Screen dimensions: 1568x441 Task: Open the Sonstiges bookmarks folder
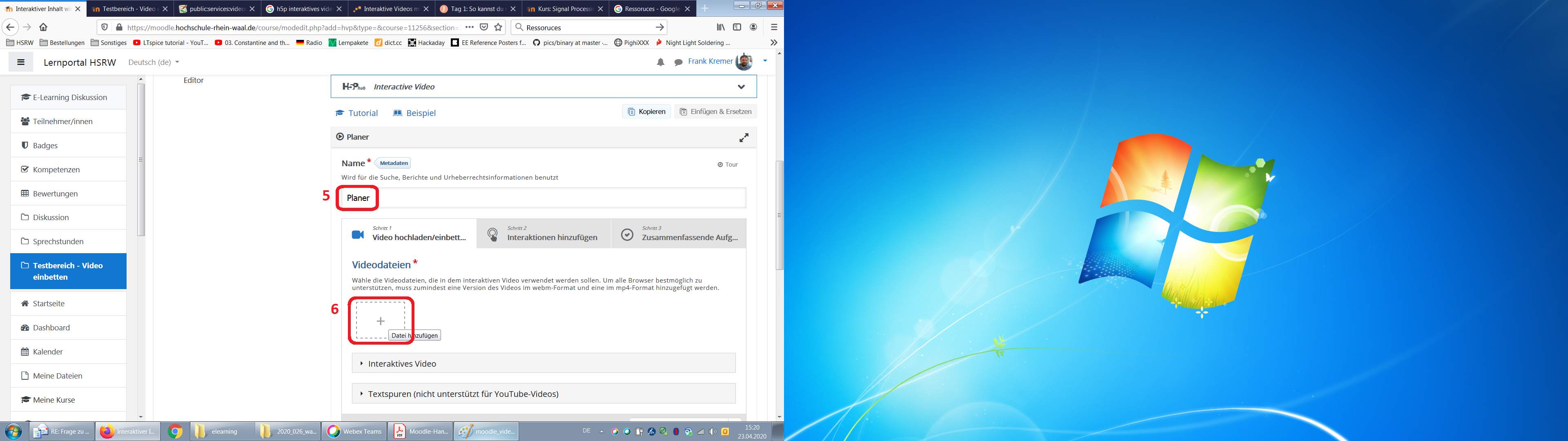pos(108,42)
